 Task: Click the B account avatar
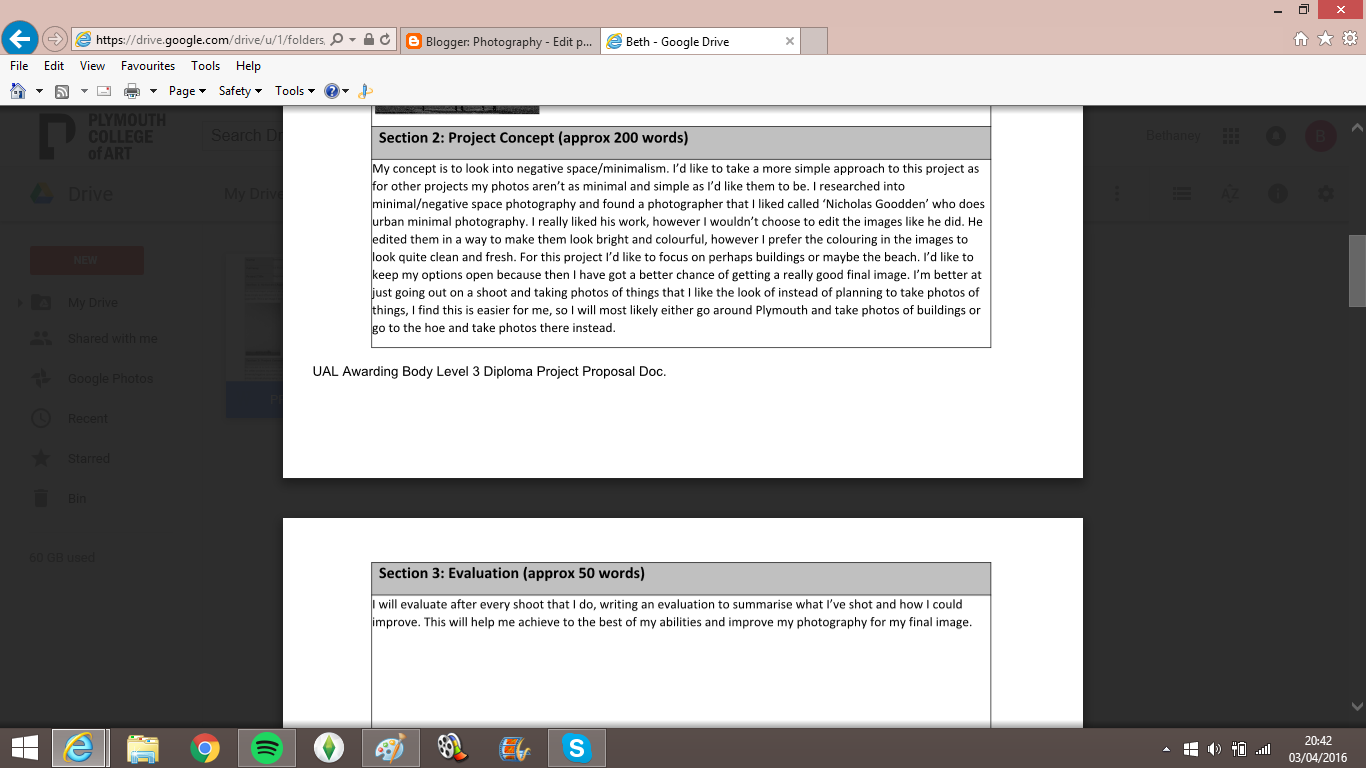[x=1320, y=136]
